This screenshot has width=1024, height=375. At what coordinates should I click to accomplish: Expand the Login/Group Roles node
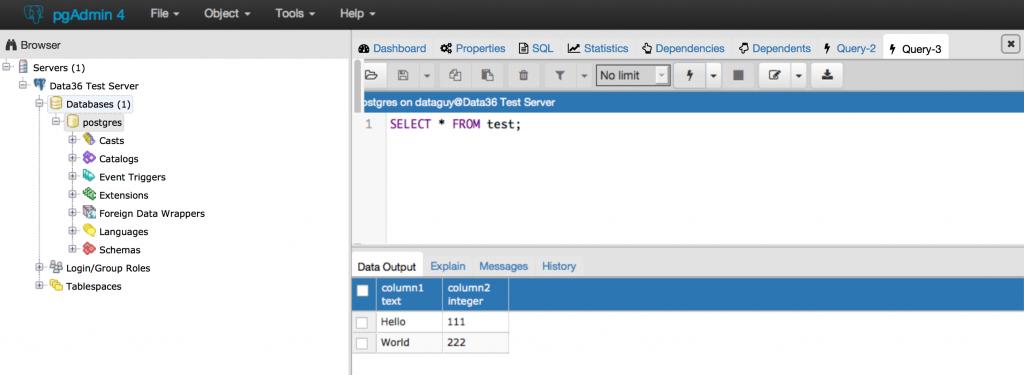tap(40, 267)
